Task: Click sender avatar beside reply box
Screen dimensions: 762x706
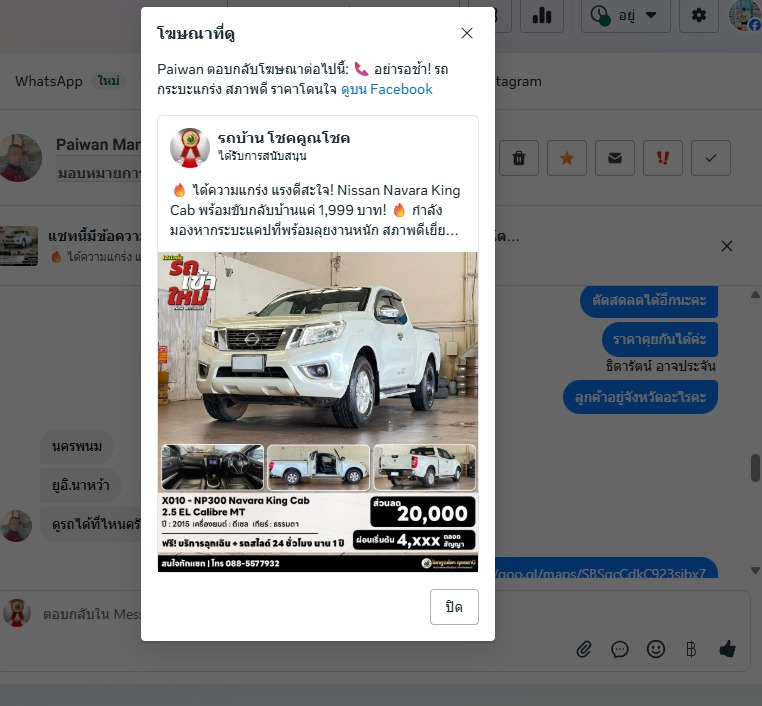Action: pyautogui.click(x=17, y=613)
